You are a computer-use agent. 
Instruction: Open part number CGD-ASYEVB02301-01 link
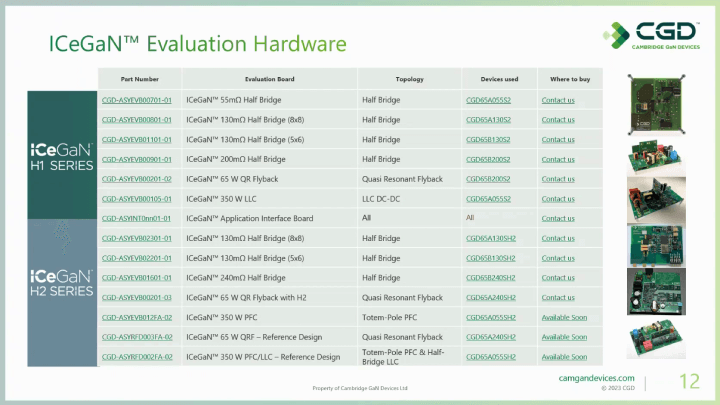point(136,238)
